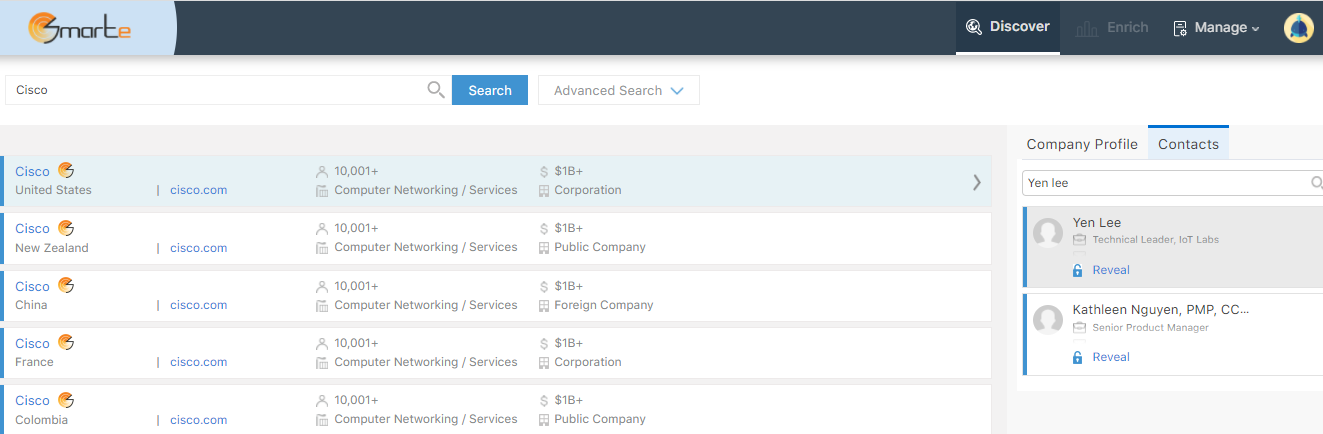1323x434 pixels.
Task: Open the Cisco United States company link
Action: click(32, 171)
